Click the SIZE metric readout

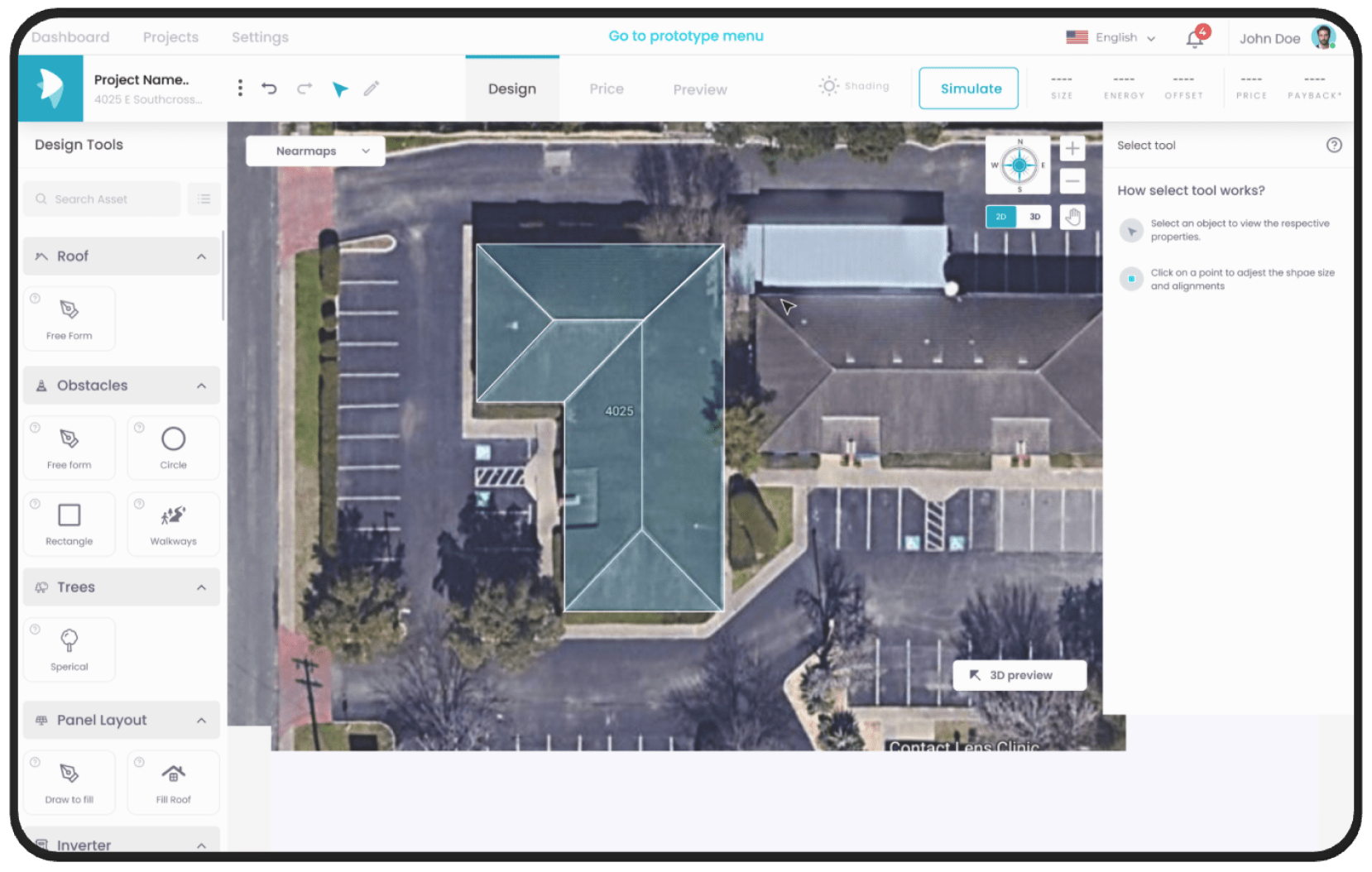[1062, 87]
